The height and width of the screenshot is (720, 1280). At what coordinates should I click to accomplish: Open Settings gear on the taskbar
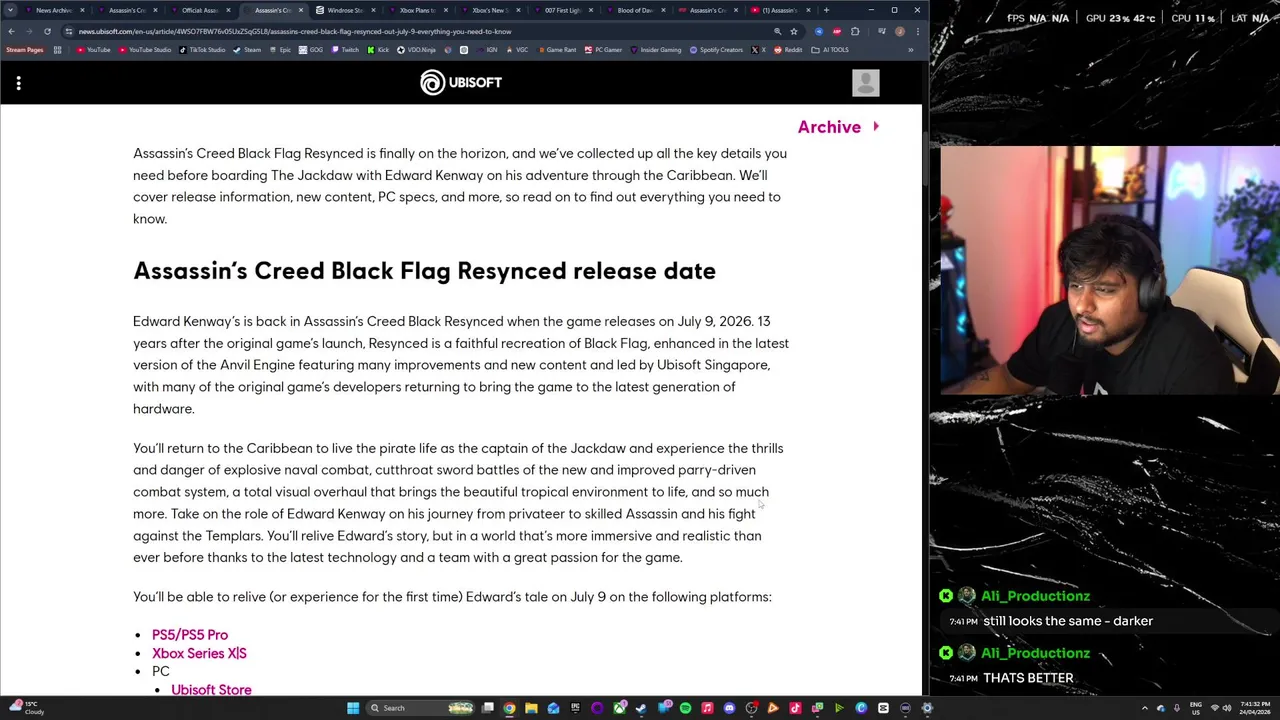927,708
